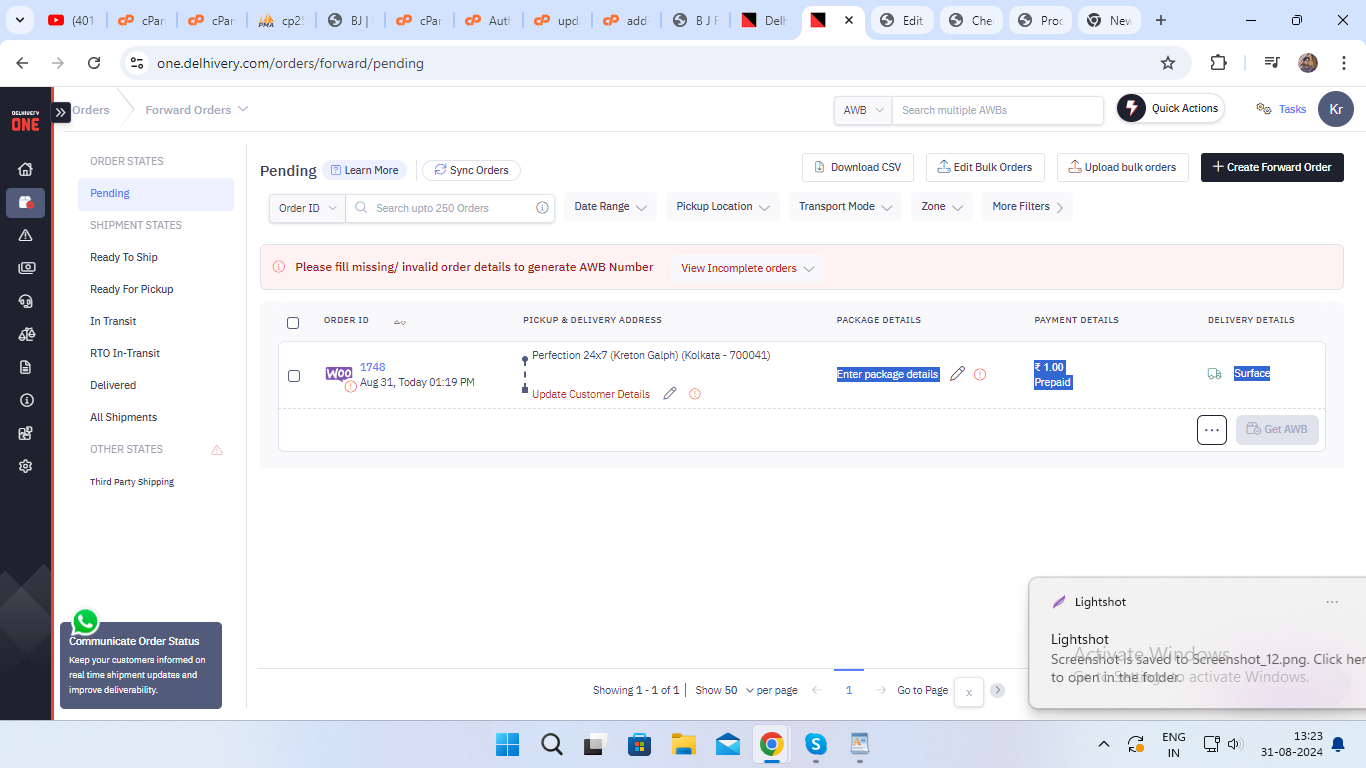Click the Quick Actions lightning button

point(1170,108)
